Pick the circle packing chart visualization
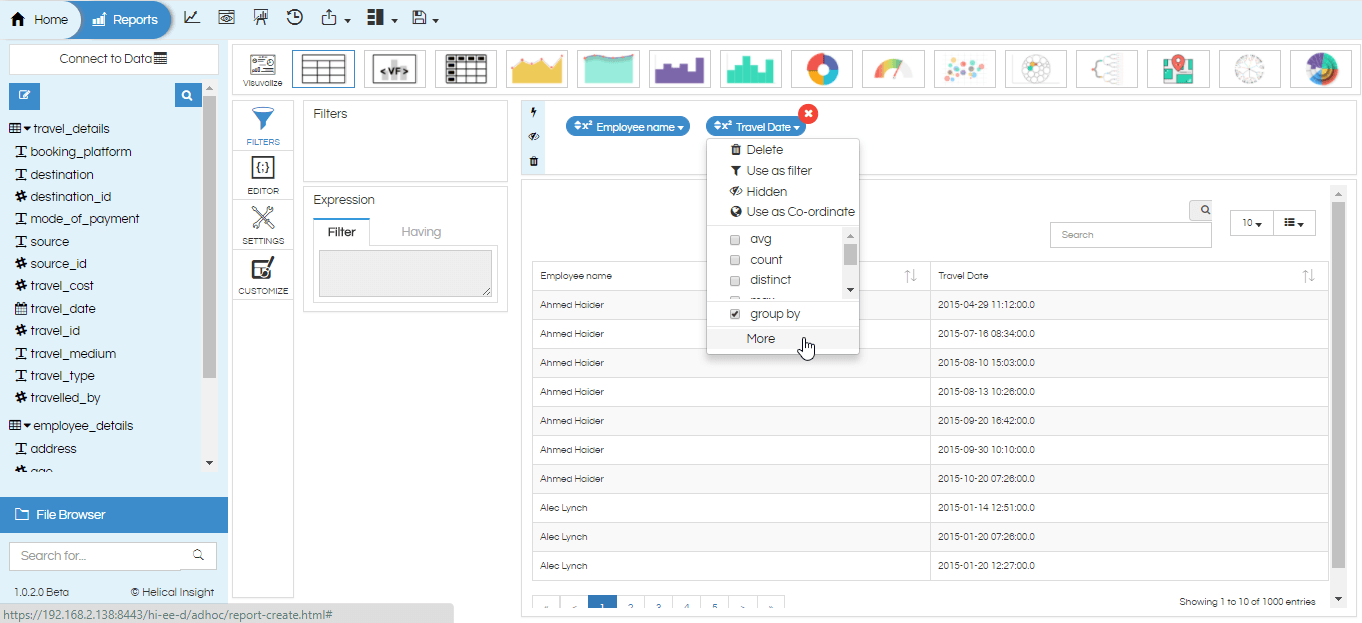The image size is (1362, 623). pyautogui.click(x=1036, y=68)
